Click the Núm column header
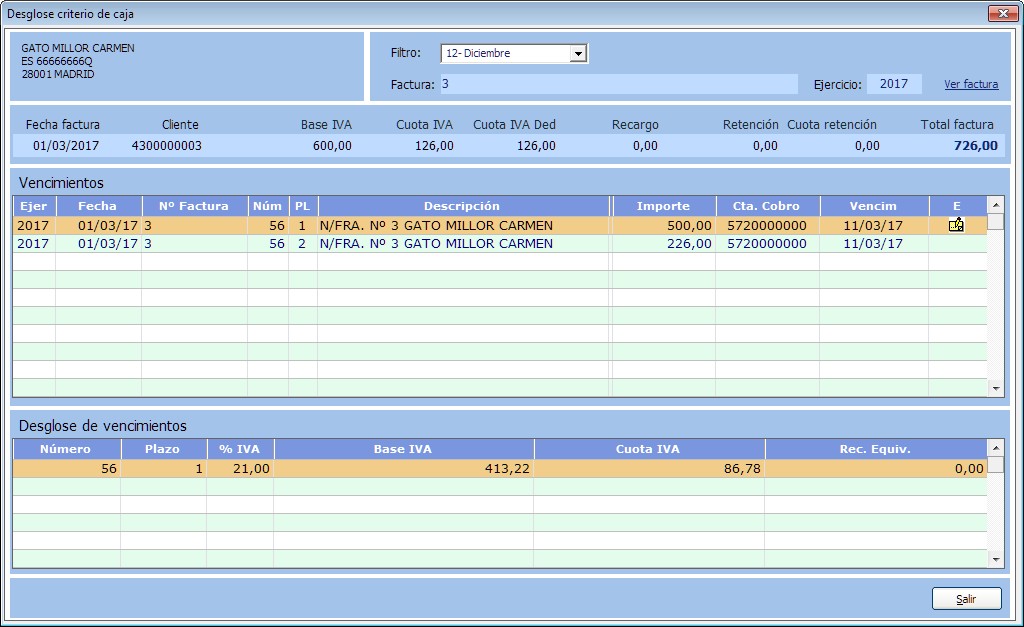Image resolution: width=1024 pixels, height=627 pixels. [268, 206]
